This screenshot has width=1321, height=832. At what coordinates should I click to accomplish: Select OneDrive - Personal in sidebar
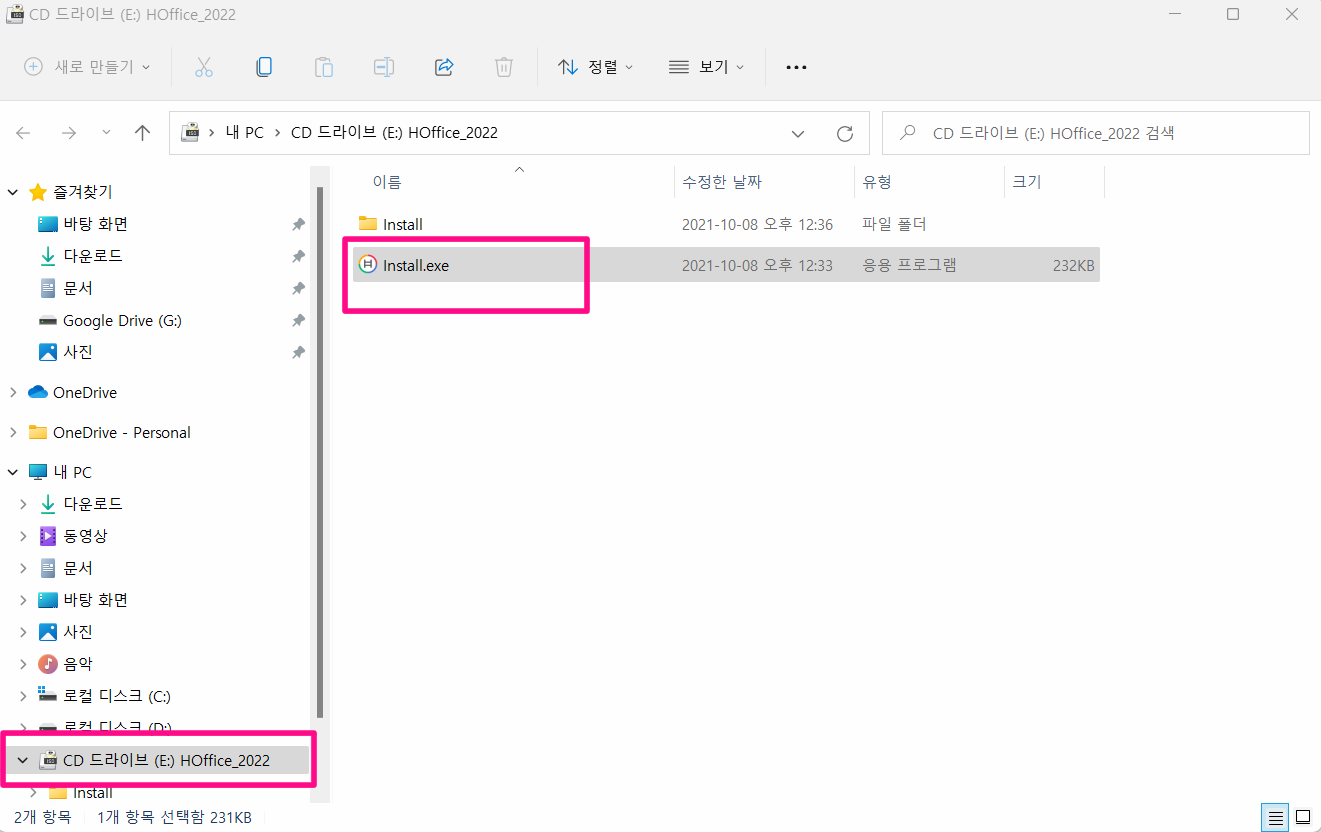tap(122, 433)
